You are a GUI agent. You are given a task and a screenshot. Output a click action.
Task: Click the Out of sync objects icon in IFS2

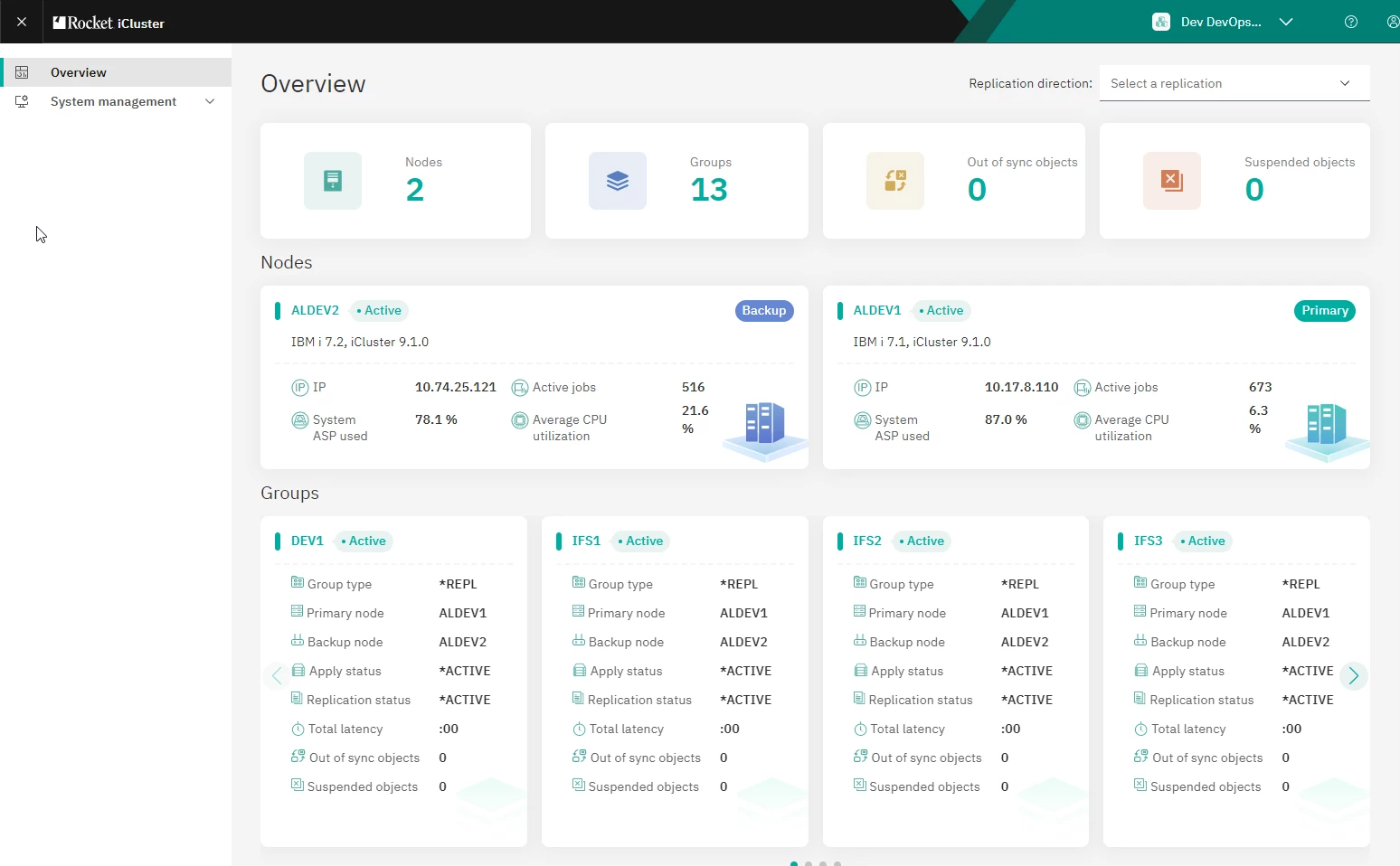[x=860, y=757]
